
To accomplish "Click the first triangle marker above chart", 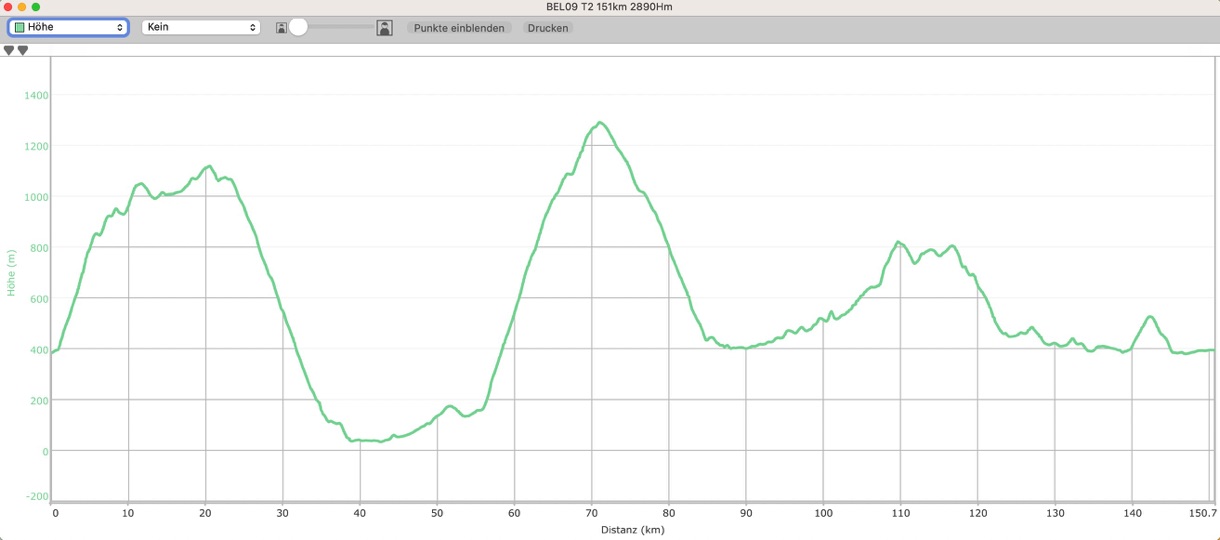I will tap(9, 50).
